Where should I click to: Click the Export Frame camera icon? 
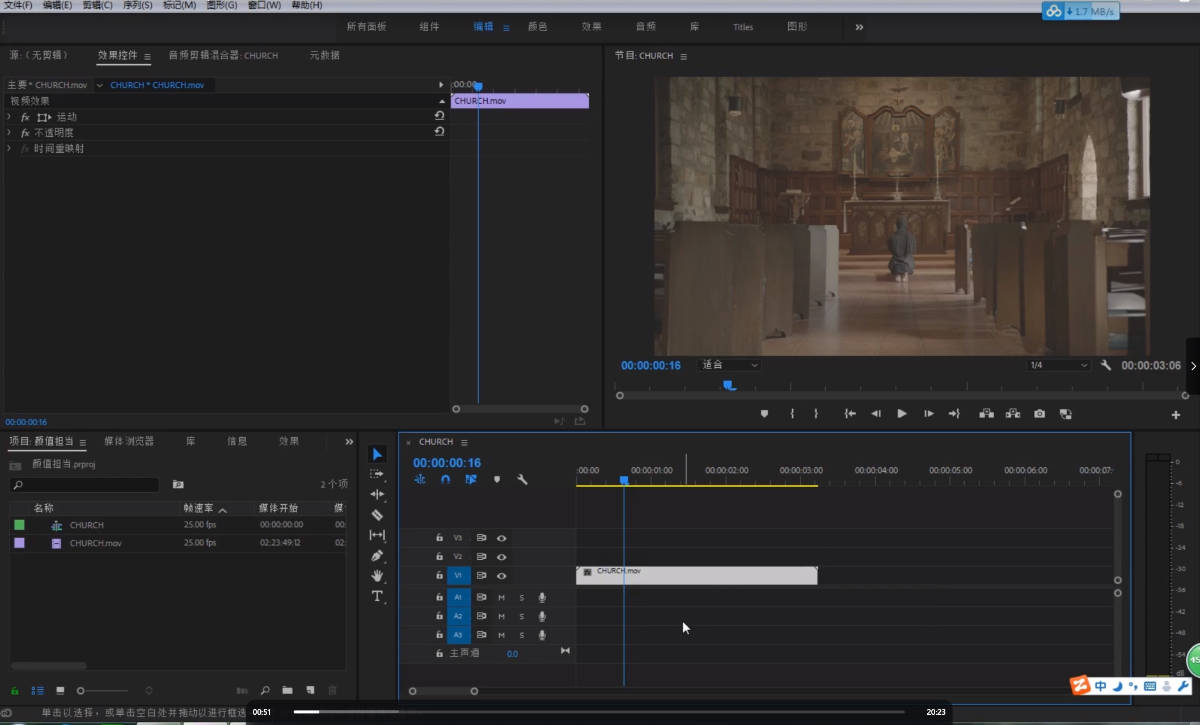[1040, 414]
